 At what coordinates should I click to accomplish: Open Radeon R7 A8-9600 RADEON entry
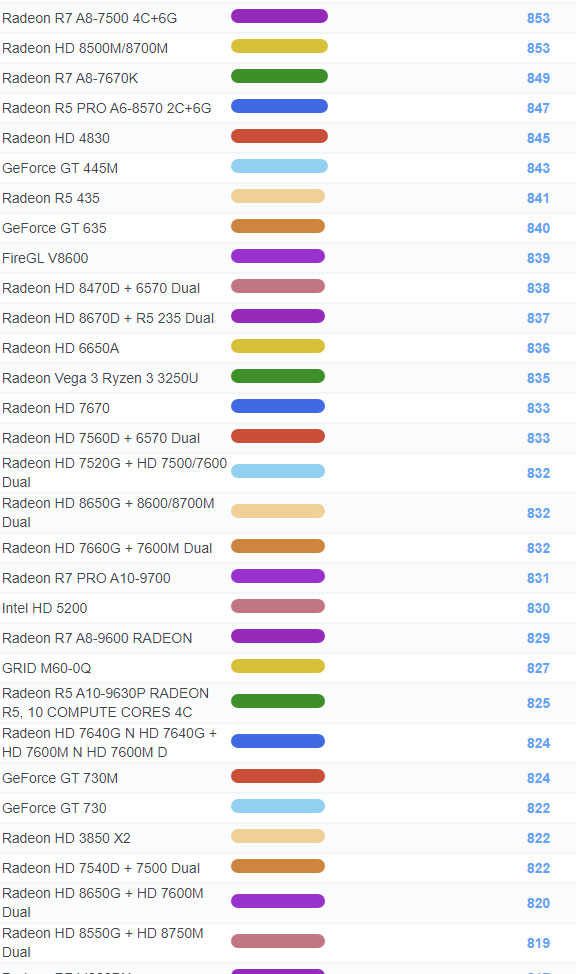click(98, 638)
